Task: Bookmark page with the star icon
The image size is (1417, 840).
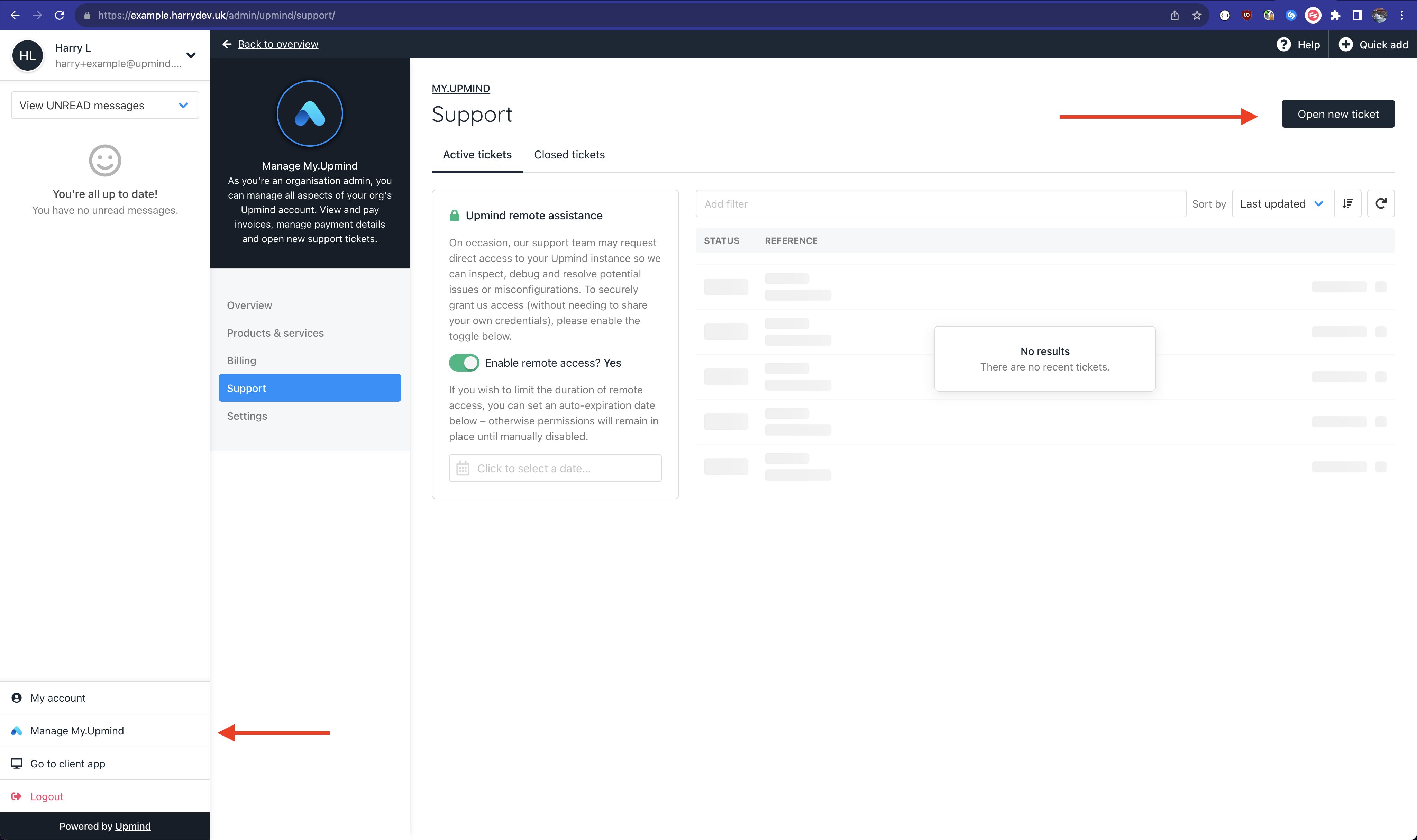Action: click(x=1196, y=15)
